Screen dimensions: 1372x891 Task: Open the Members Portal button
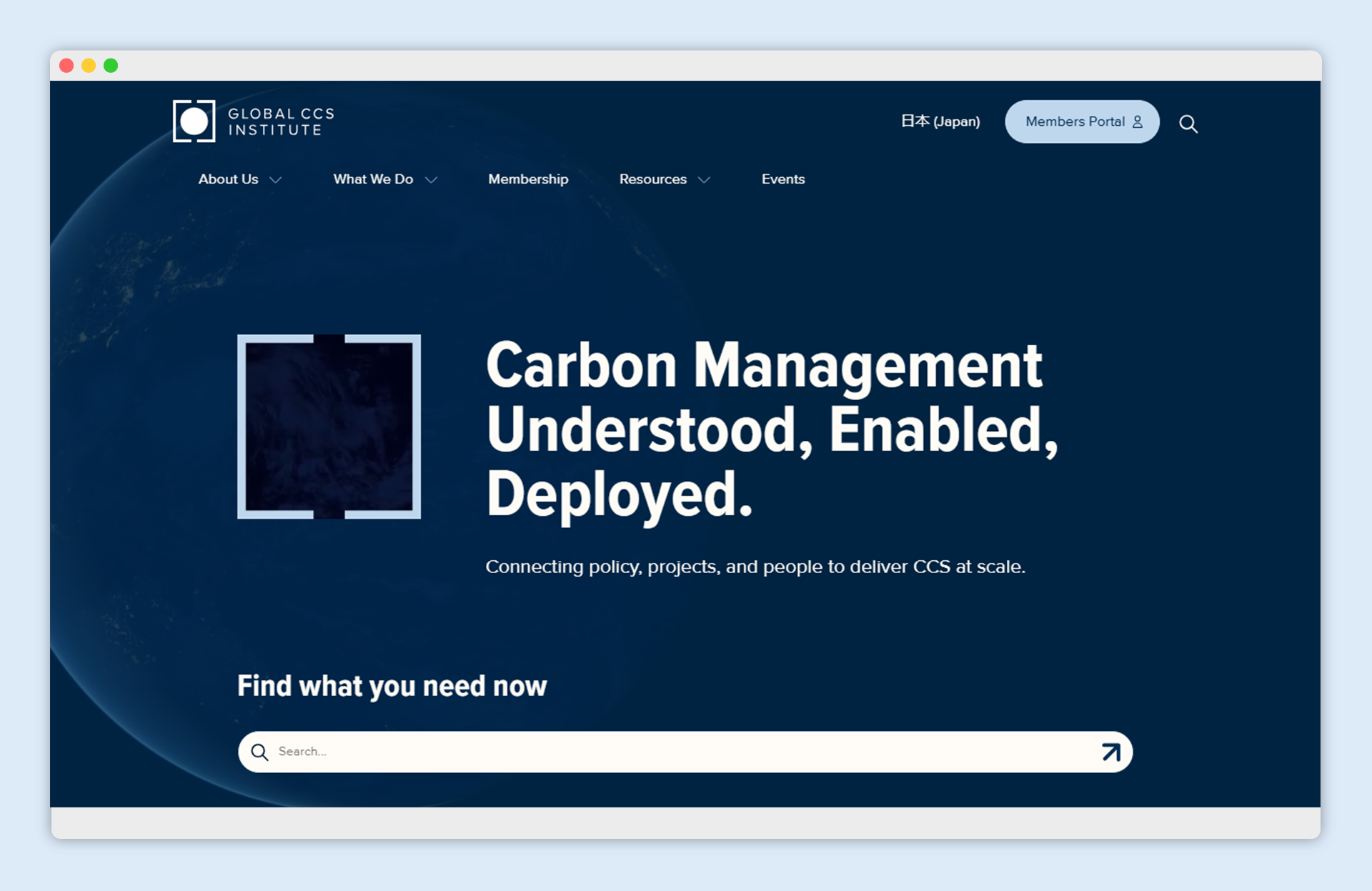(1075, 121)
